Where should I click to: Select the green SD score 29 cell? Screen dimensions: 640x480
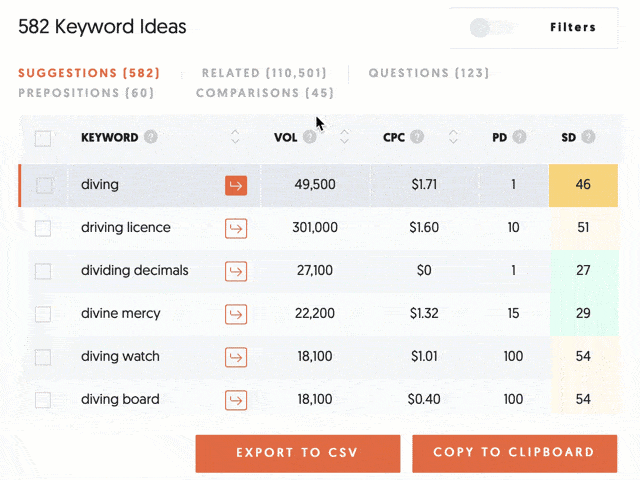coord(584,313)
